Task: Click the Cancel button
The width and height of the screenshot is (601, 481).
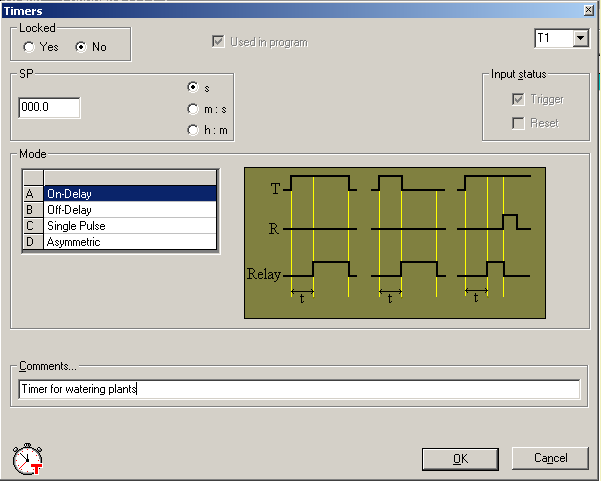Action: coord(550,458)
